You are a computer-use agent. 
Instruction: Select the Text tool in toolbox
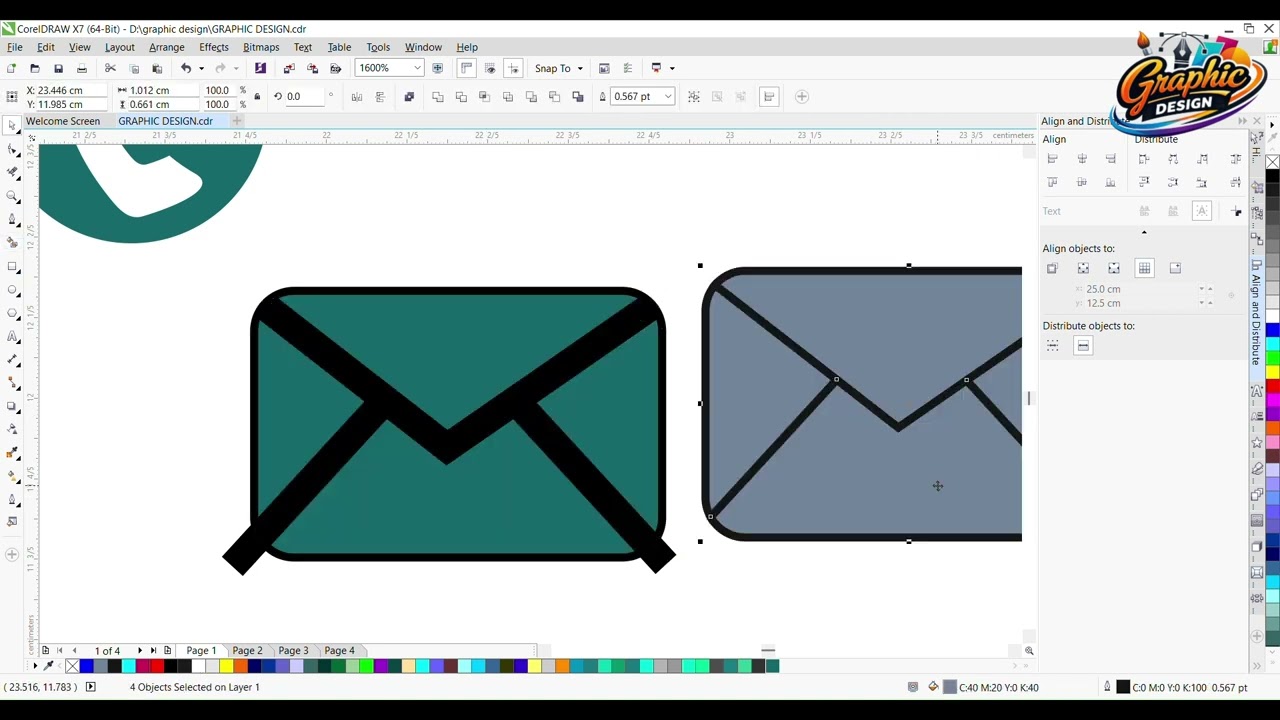(x=12, y=337)
